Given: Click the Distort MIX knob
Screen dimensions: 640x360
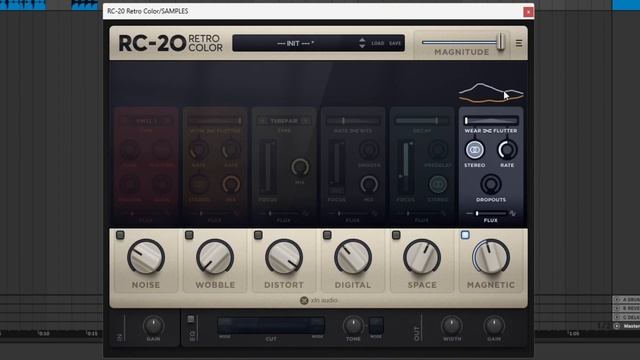Looking at the screenshot, I should tap(300, 167).
